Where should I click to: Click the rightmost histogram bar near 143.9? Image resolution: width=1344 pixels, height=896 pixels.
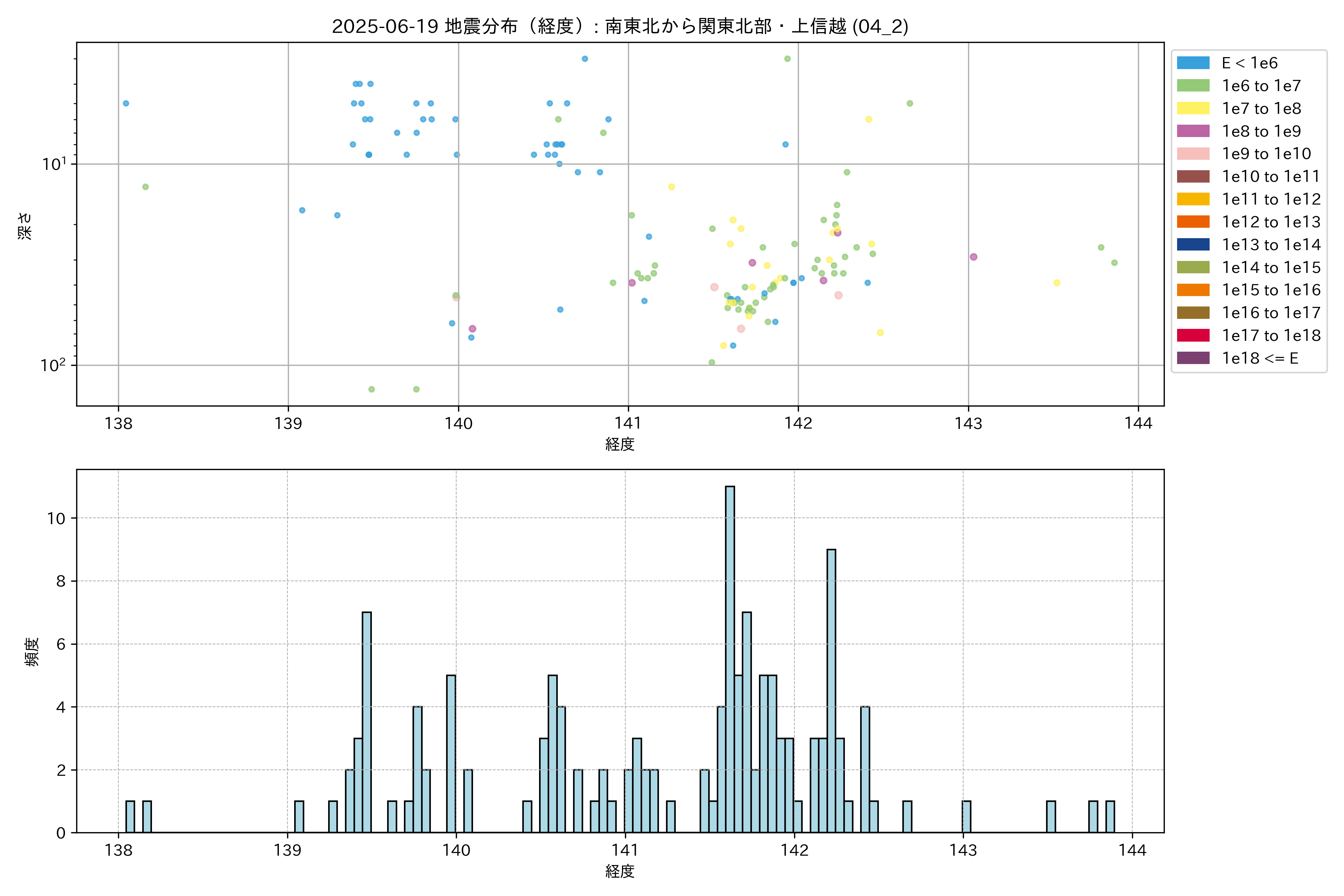pyautogui.click(x=1110, y=816)
